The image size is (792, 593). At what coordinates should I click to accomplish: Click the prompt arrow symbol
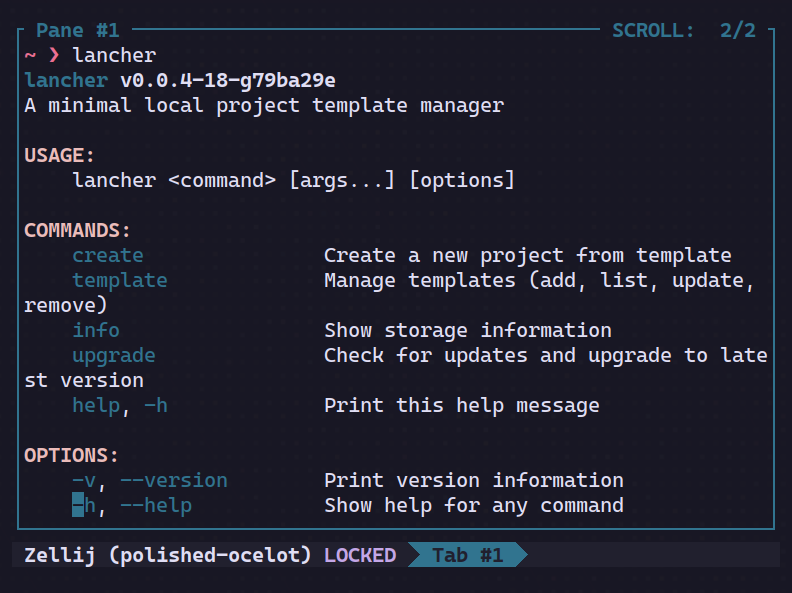54,55
